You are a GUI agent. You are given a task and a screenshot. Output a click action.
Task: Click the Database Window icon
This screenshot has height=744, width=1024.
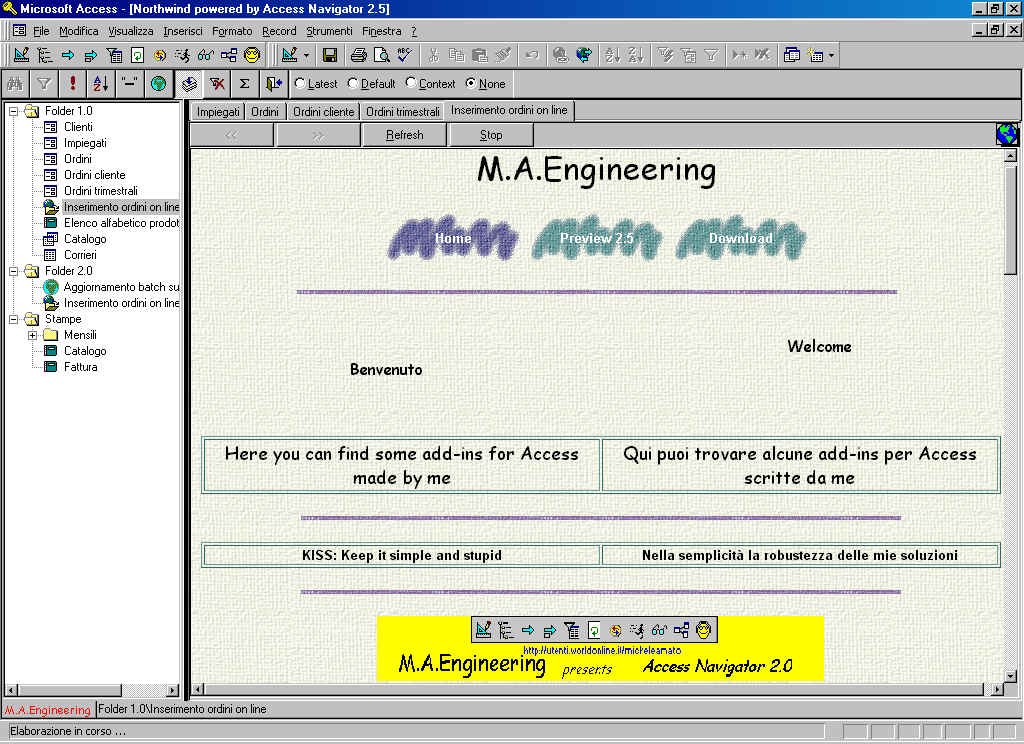(792, 55)
